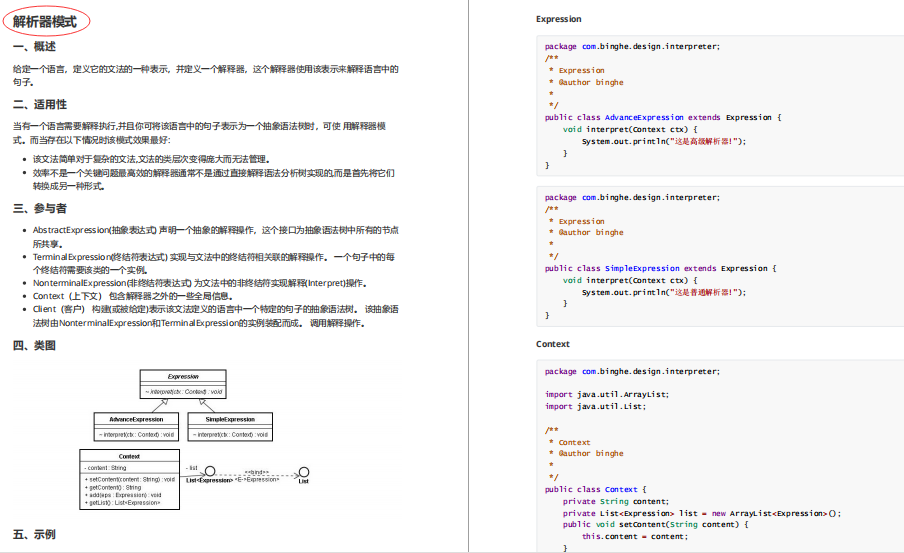The image size is (904, 553).
Task: Click interpret(Context ctx) line in SimpleExpression code
Action: 630,280
